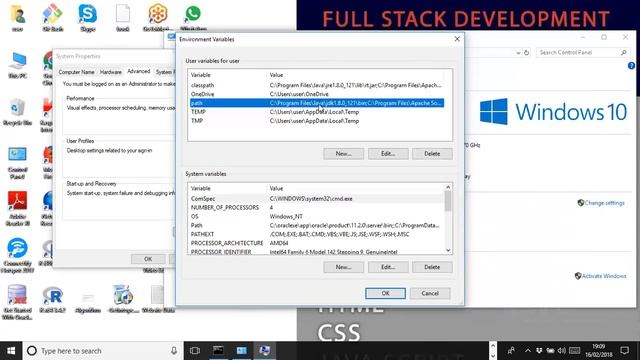The width and height of the screenshot is (640, 360).
Task: Click the taskbar clock and date
Action: point(598,351)
